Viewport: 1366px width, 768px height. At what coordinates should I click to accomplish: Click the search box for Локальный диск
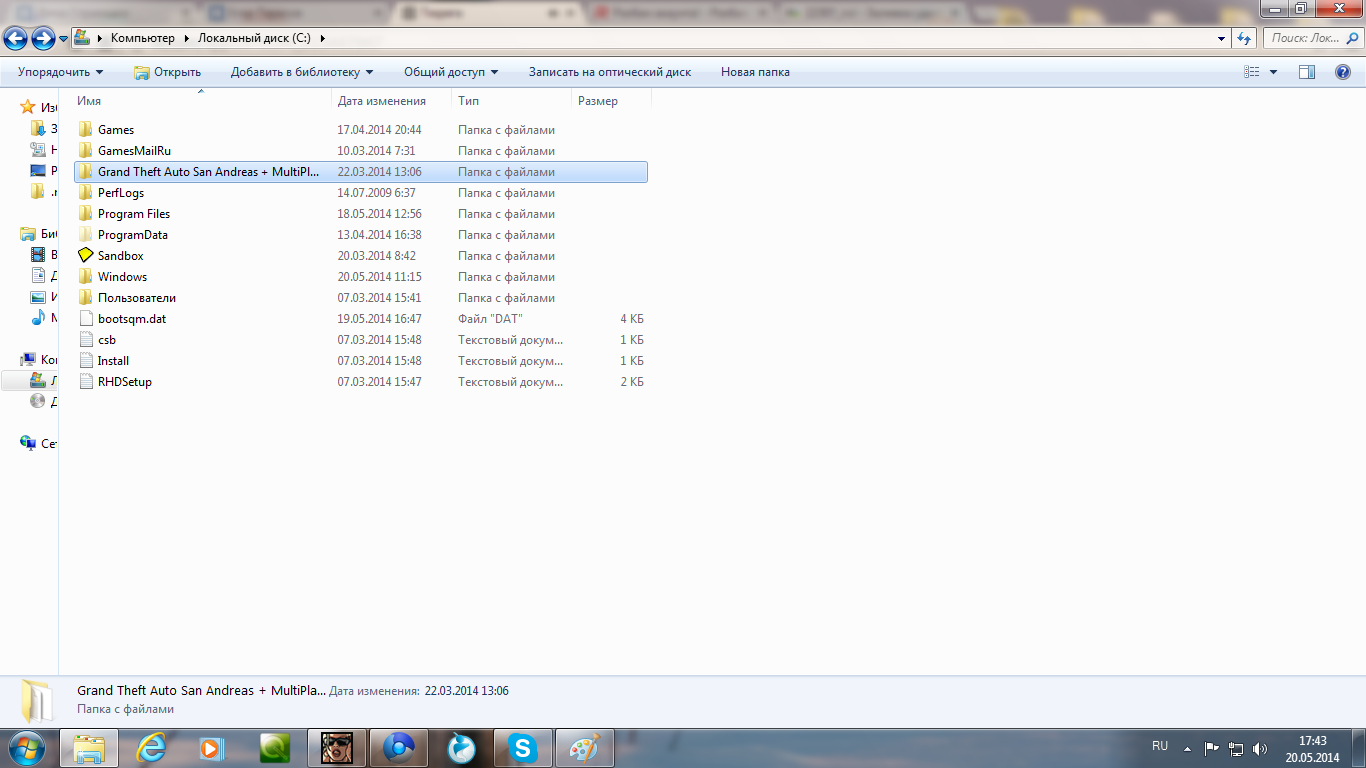tap(1311, 38)
